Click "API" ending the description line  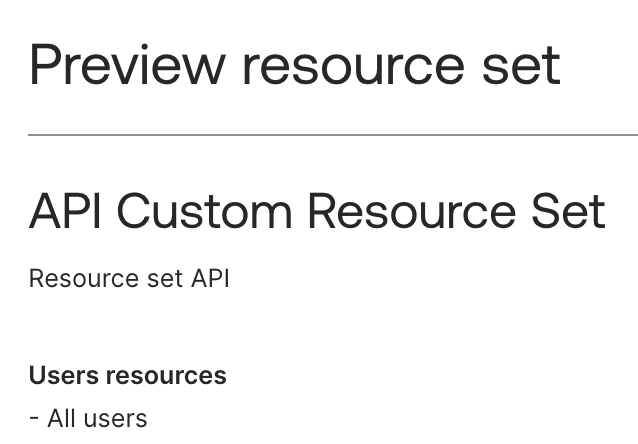click(210, 278)
